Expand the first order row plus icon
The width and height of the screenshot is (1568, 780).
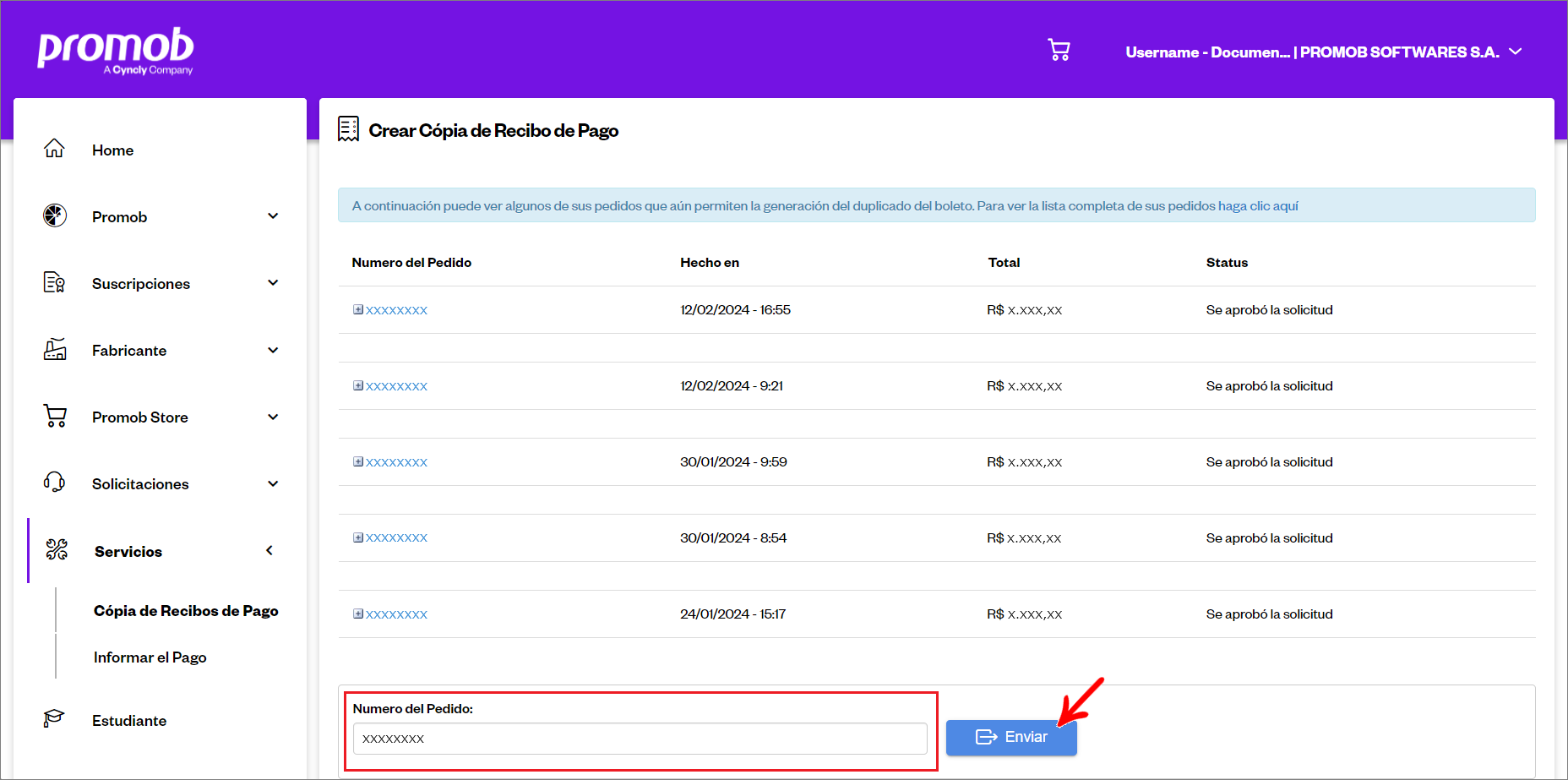point(358,310)
